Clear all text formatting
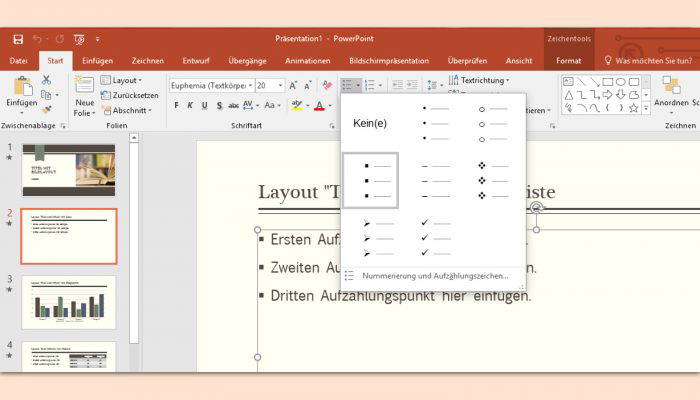 tap(327, 85)
